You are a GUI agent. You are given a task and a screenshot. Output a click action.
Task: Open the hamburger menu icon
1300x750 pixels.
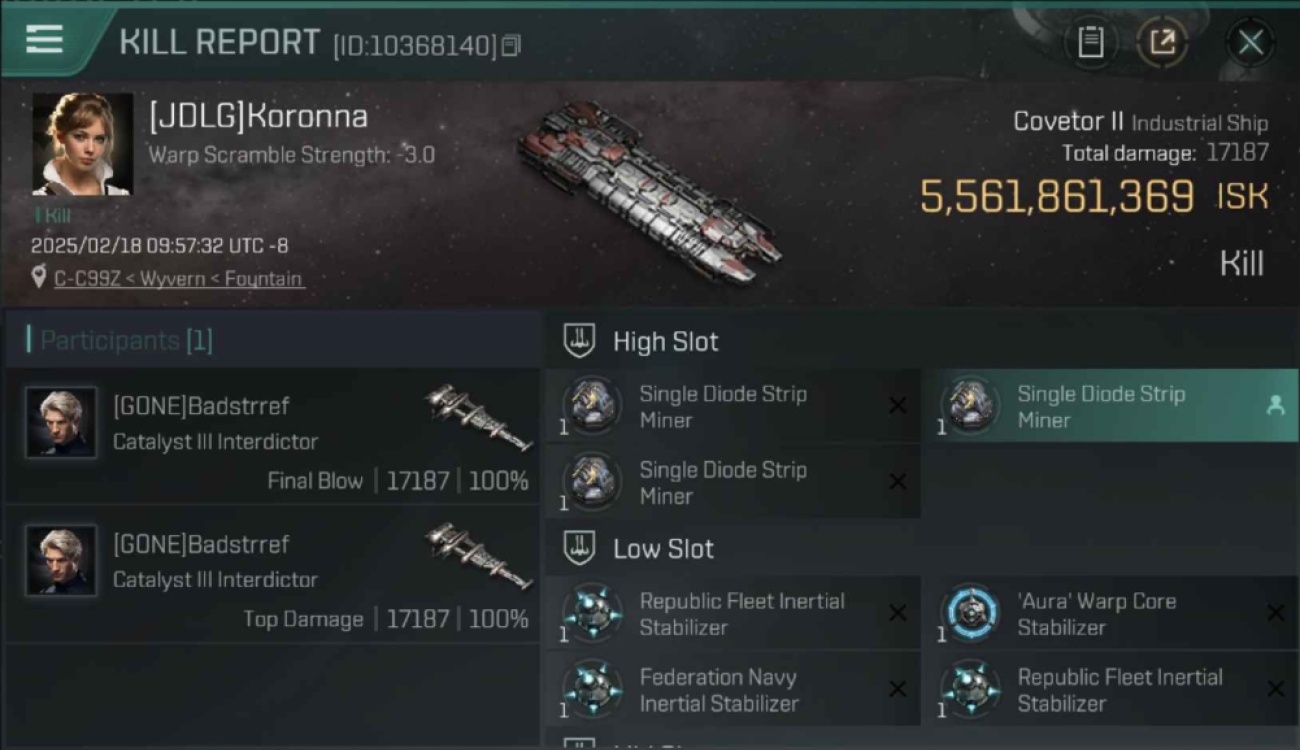coord(44,39)
